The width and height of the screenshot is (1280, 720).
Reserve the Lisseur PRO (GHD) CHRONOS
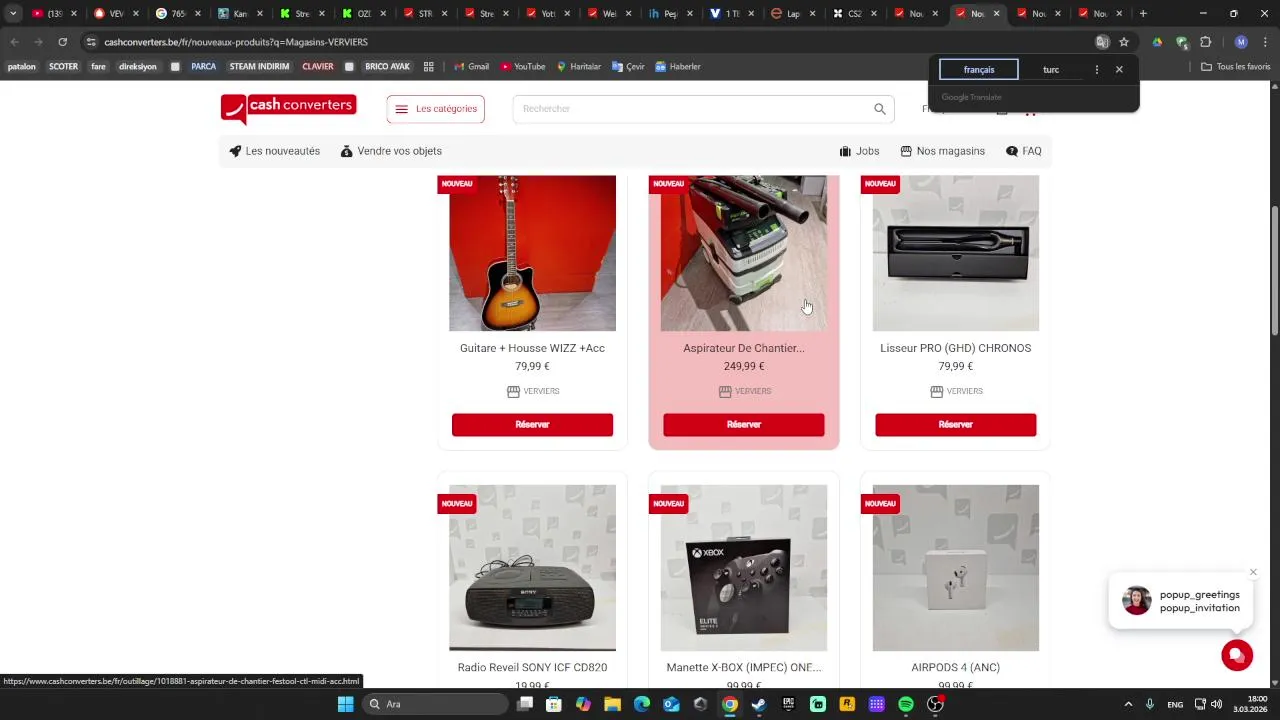point(956,425)
